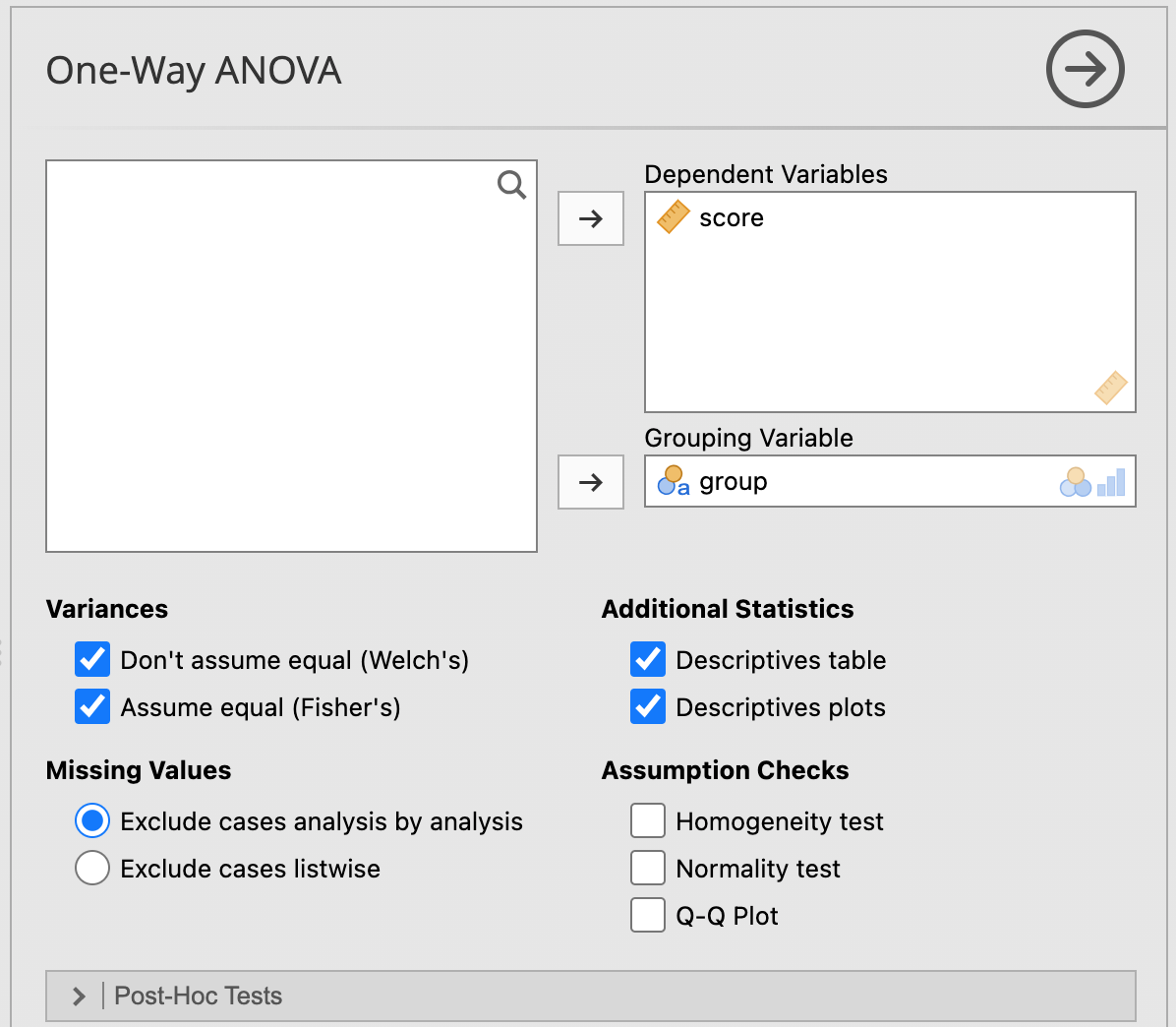This screenshot has height=1027, width=1176.
Task: Enable the Homogeneity test checkbox
Action: click(648, 821)
